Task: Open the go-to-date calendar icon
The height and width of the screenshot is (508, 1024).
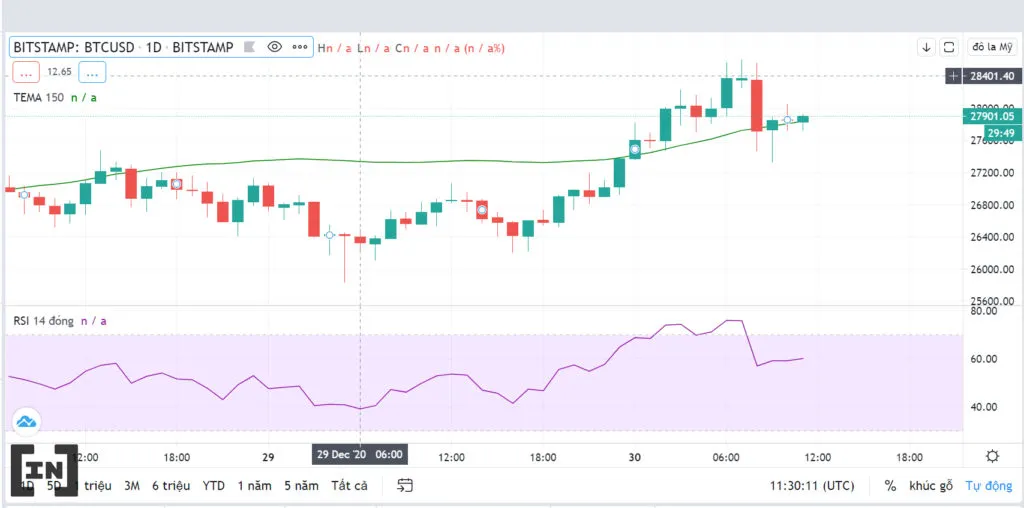Action: point(405,485)
